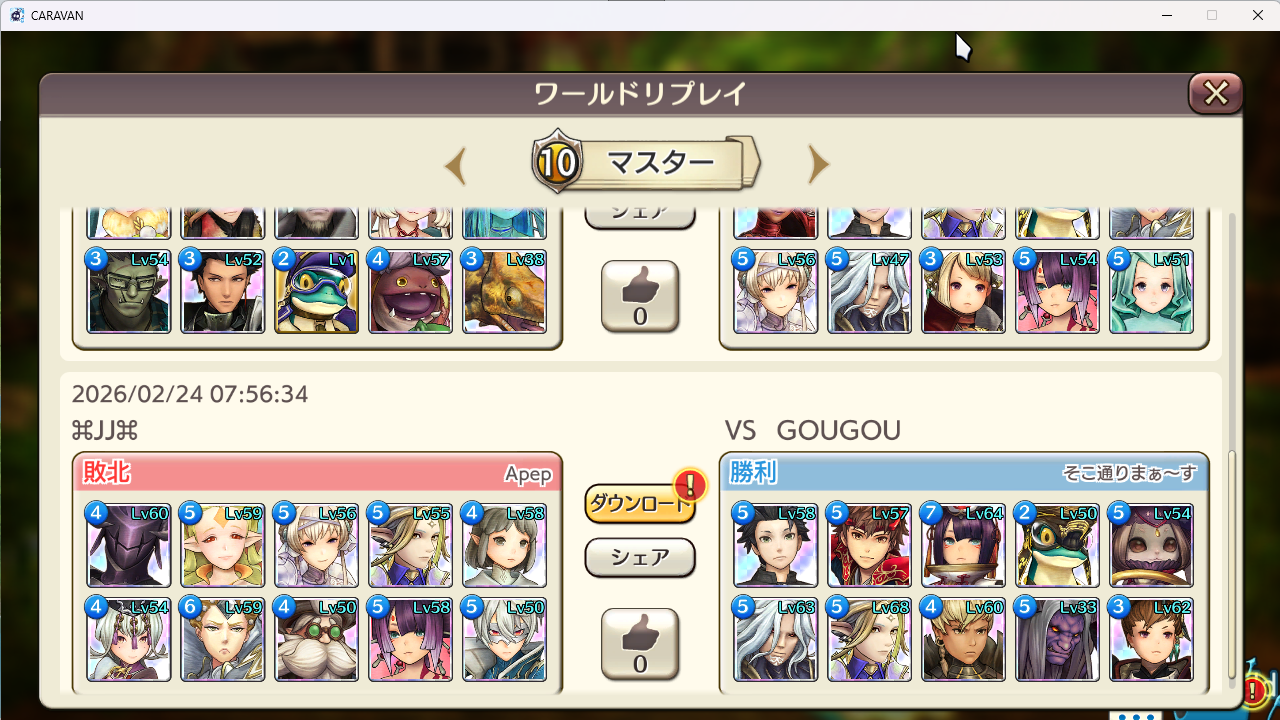This screenshot has width=1280, height=720.
Task: Select the purple monster Lv57 unit
Action: click(x=410, y=291)
